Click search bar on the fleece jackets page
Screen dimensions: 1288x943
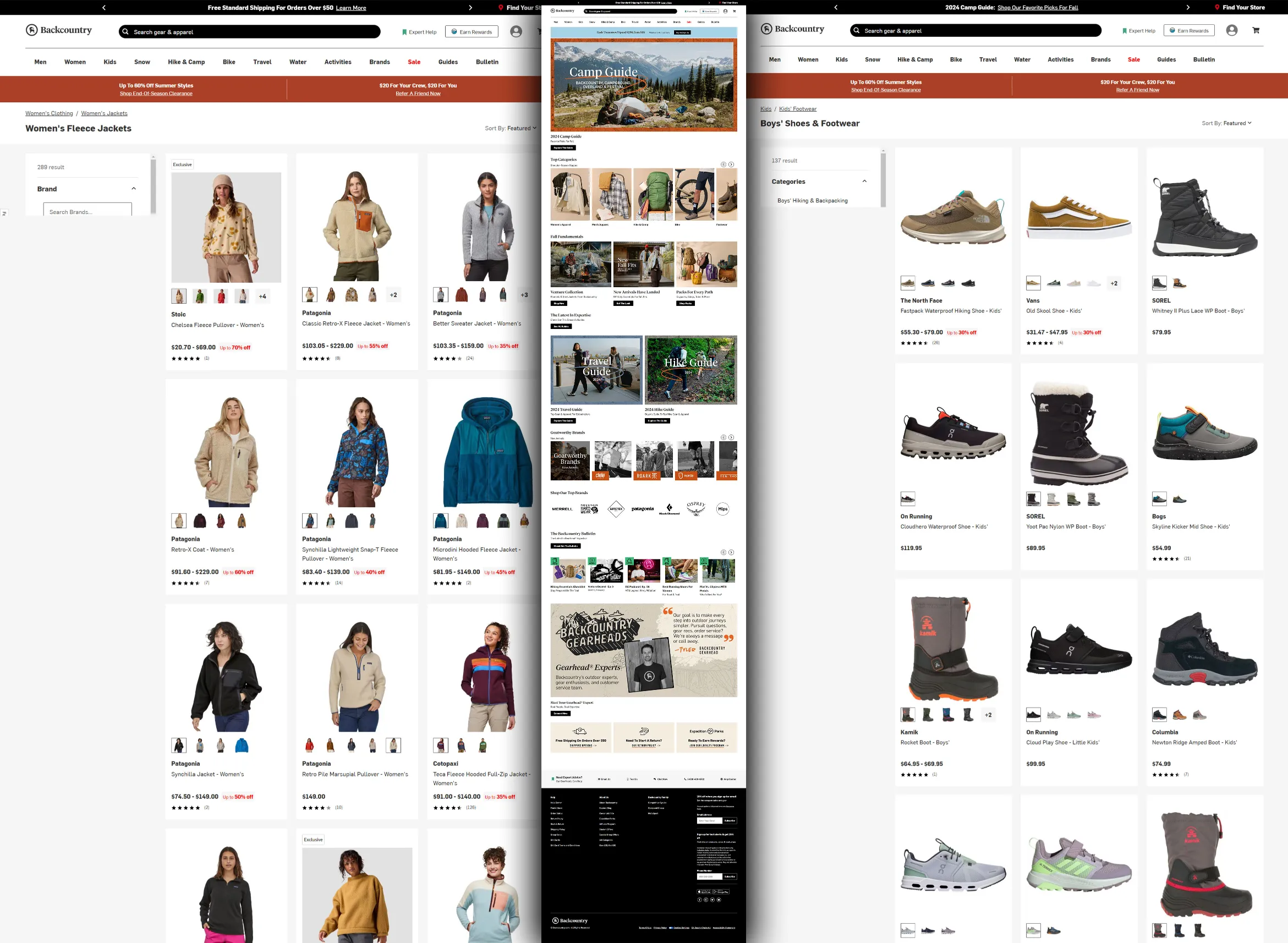[x=249, y=32]
